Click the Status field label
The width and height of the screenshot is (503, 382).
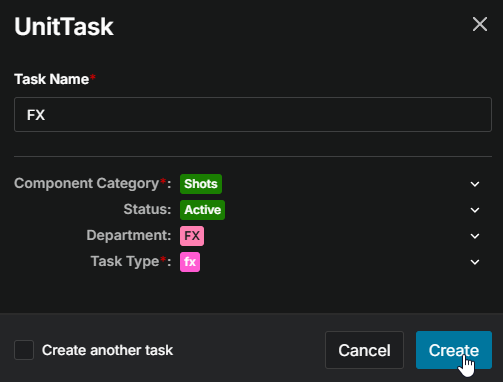147,209
